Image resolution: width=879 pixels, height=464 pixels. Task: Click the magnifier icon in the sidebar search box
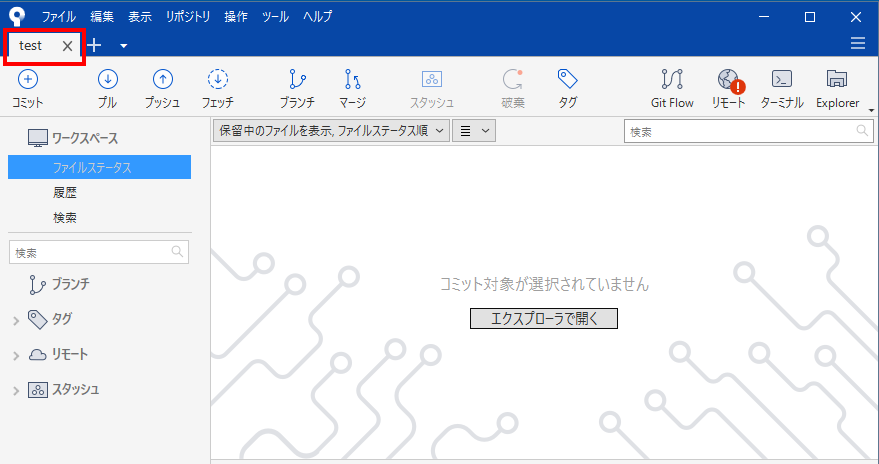pyautogui.click(x=177, y=252)
